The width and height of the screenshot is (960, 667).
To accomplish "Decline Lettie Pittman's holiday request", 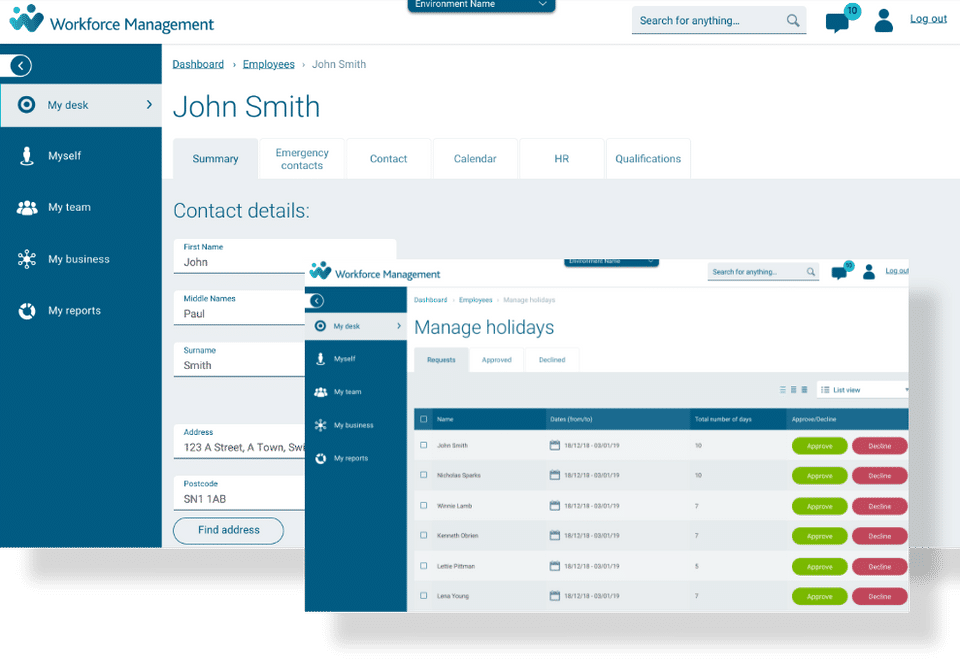I will tap(879, 567).
